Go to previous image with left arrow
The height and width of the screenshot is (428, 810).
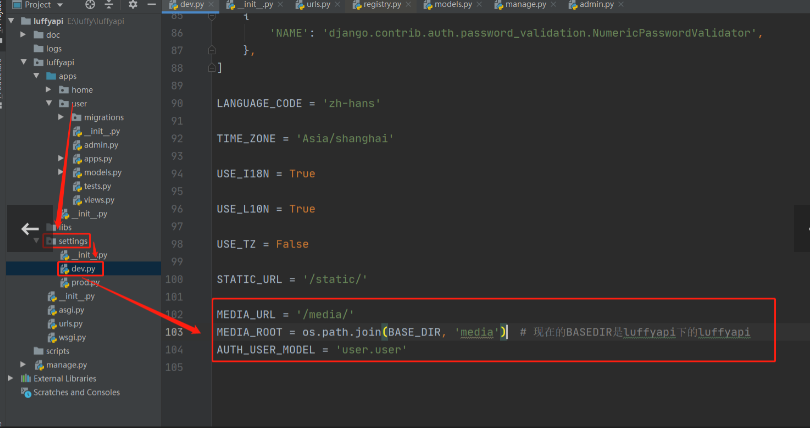(x=30, y=229)
